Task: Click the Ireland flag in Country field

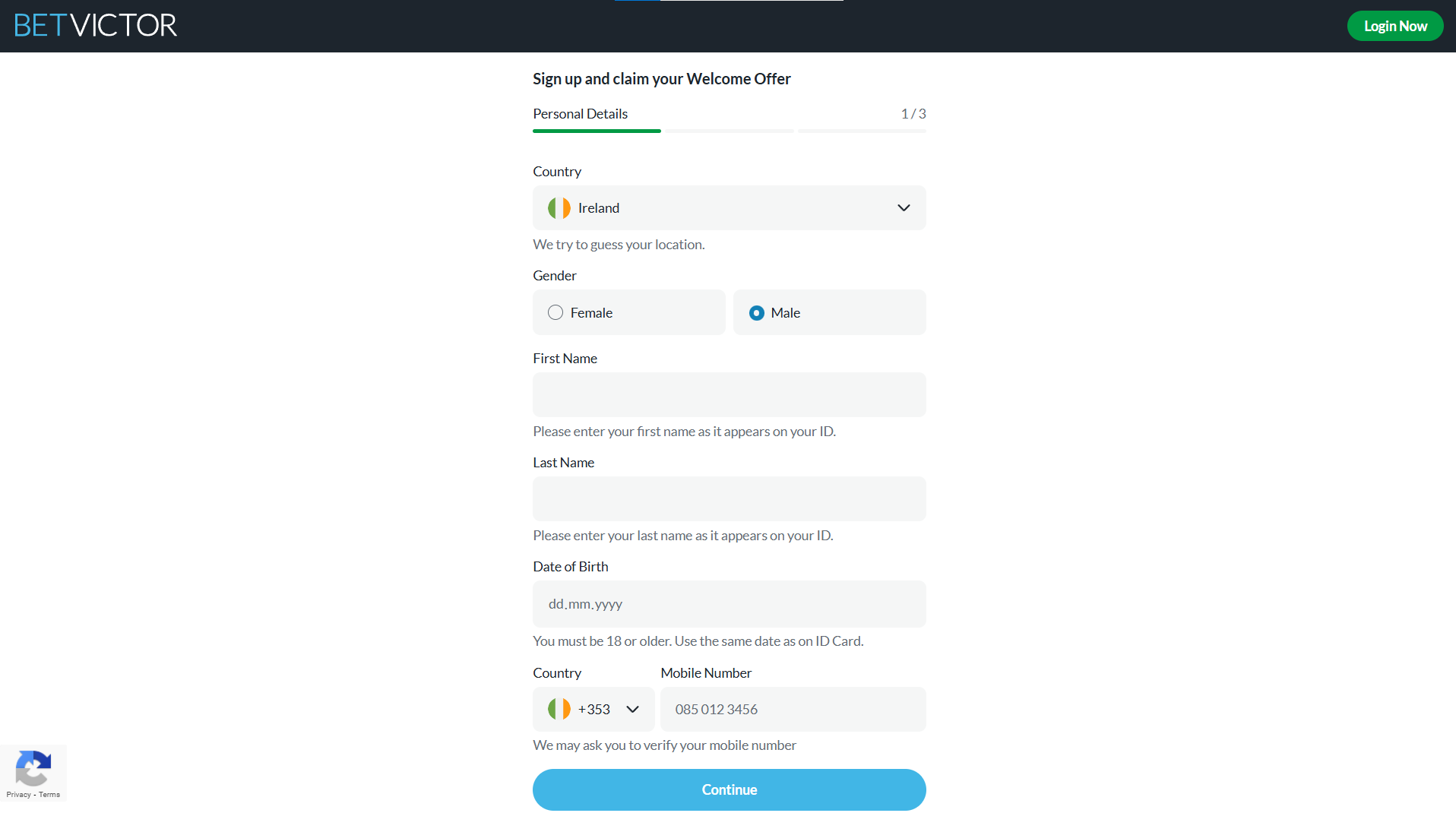Action: coord(559,208)
